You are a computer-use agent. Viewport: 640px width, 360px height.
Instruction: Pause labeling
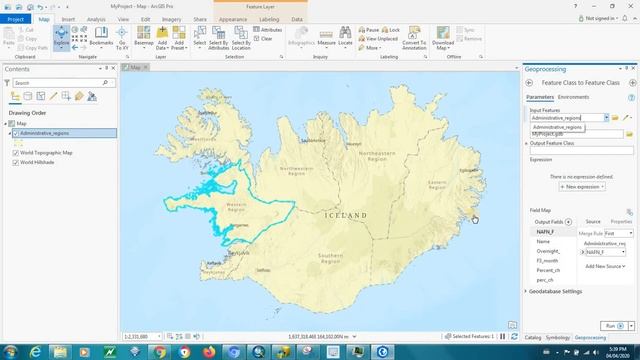click(x=369, y=30)
